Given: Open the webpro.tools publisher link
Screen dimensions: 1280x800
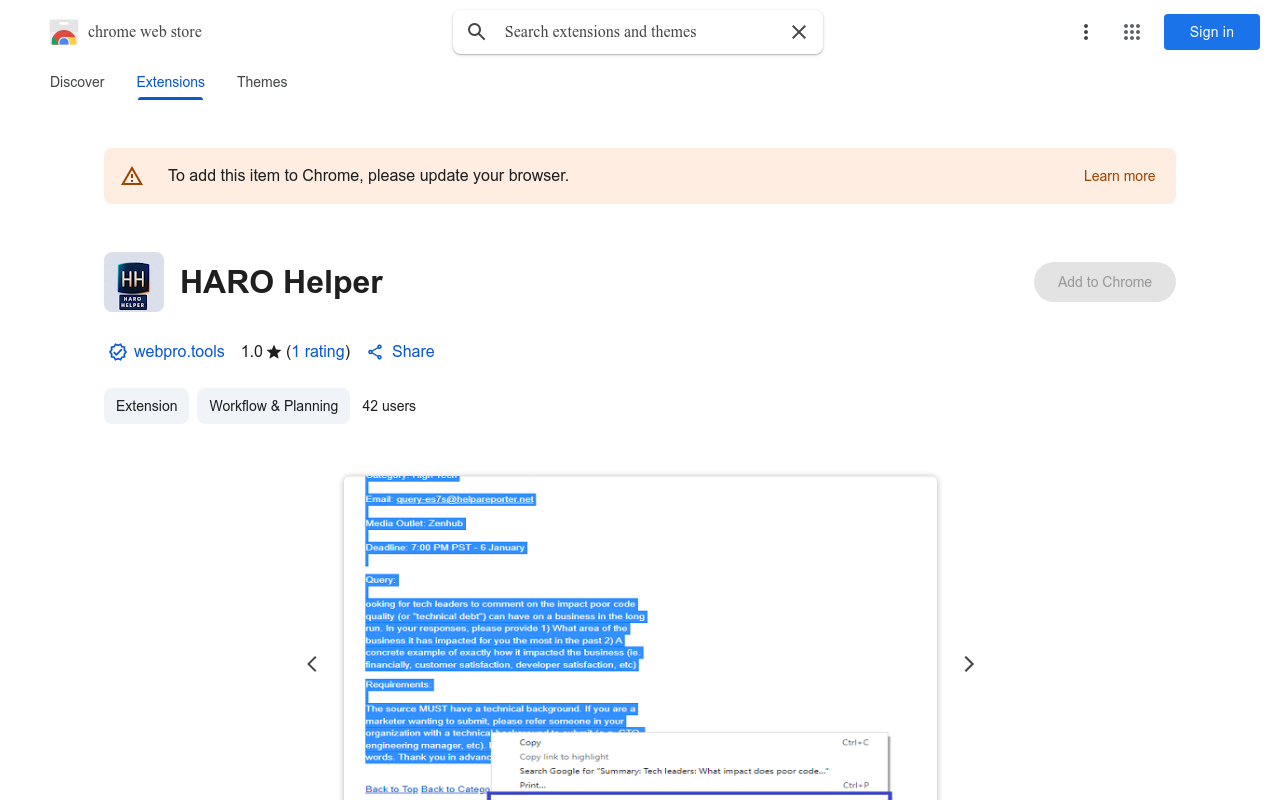Looking at the screenshot, I should click(179, 352).
